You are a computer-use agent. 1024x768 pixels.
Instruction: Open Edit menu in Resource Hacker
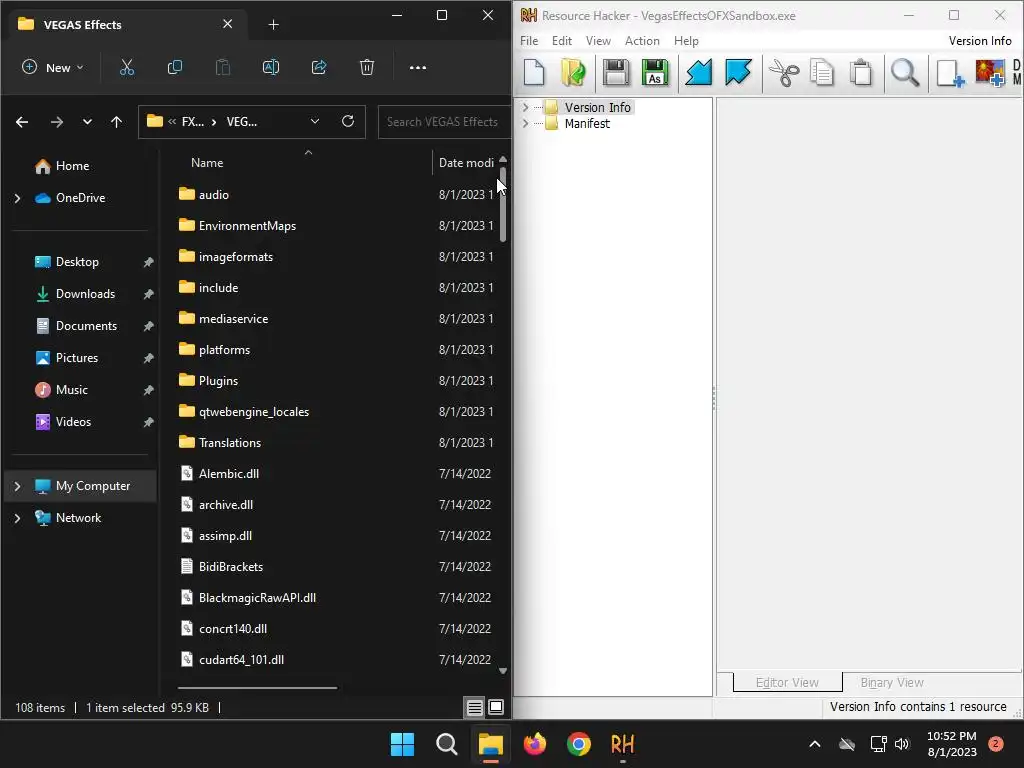(x=562, y=40)
